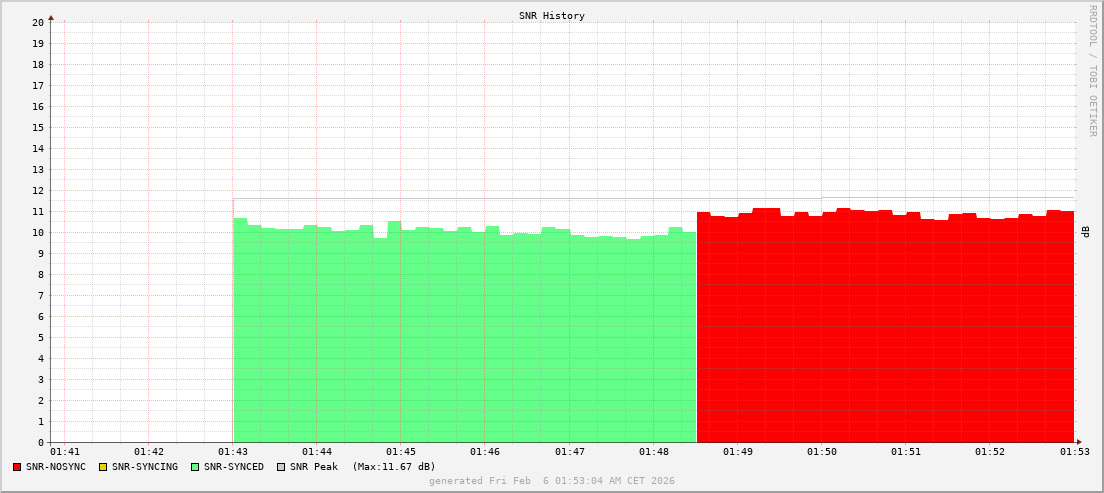Select the SNR-SYNCED legend label
This screenshot has width=1104, height=493.
point(234,467)
